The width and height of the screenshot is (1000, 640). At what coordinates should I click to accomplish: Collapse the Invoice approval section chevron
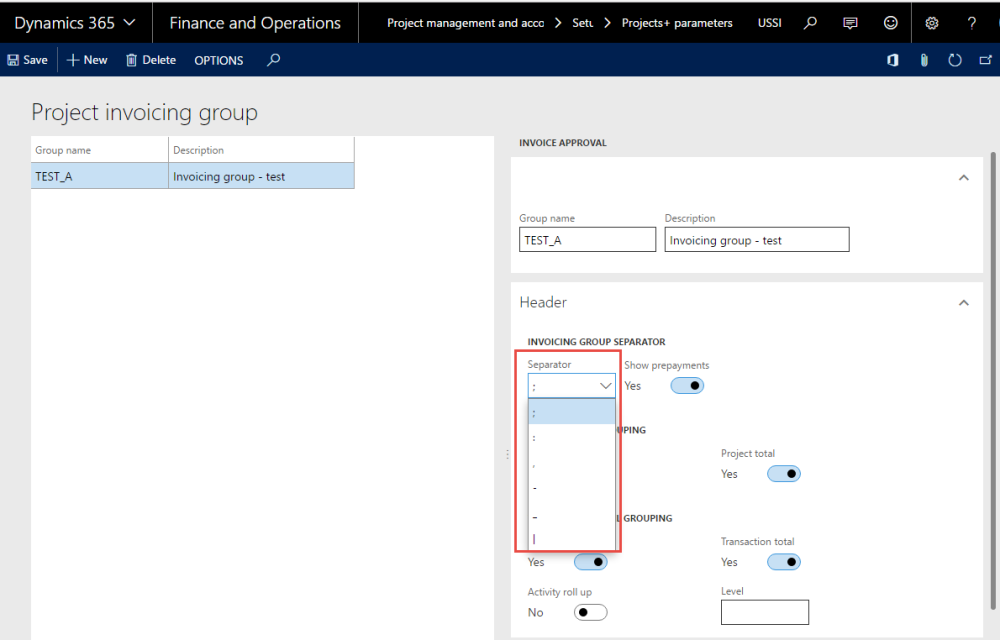963,176
